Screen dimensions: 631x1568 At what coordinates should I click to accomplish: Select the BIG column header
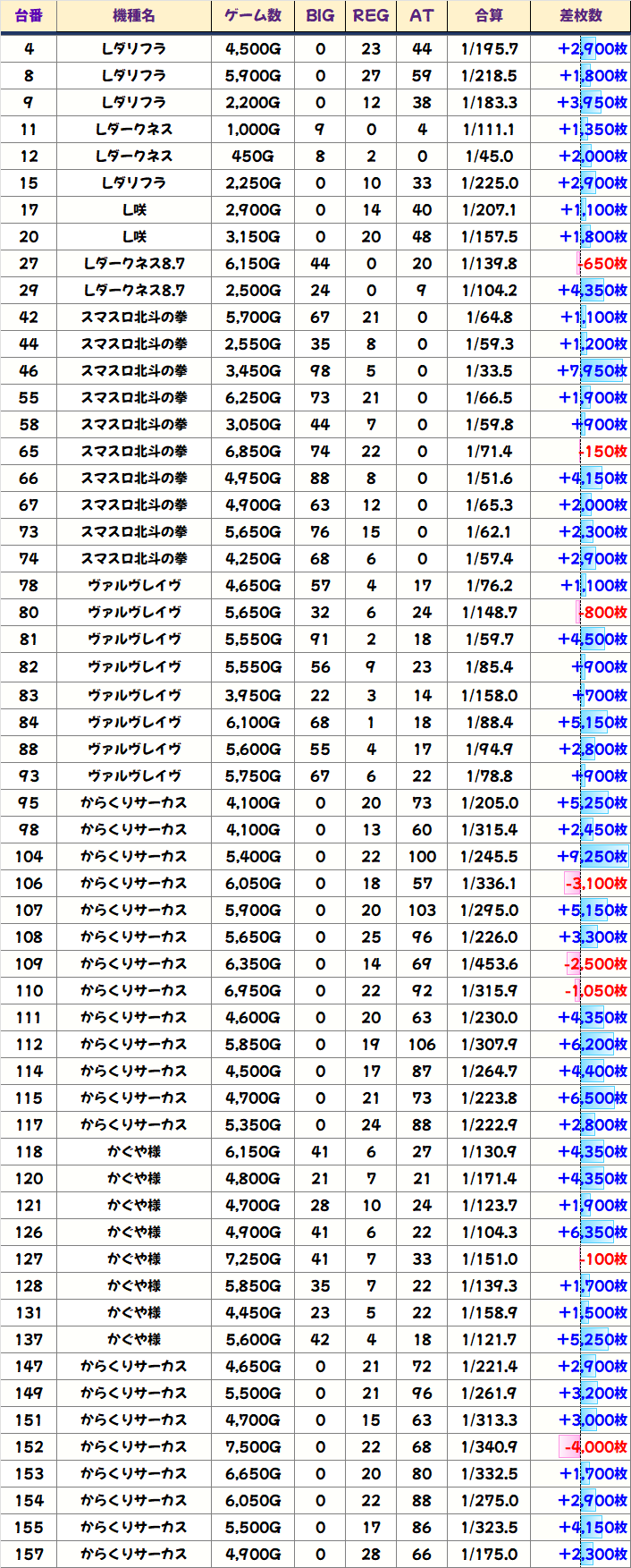pyautogui.click(x=320, y=16)
